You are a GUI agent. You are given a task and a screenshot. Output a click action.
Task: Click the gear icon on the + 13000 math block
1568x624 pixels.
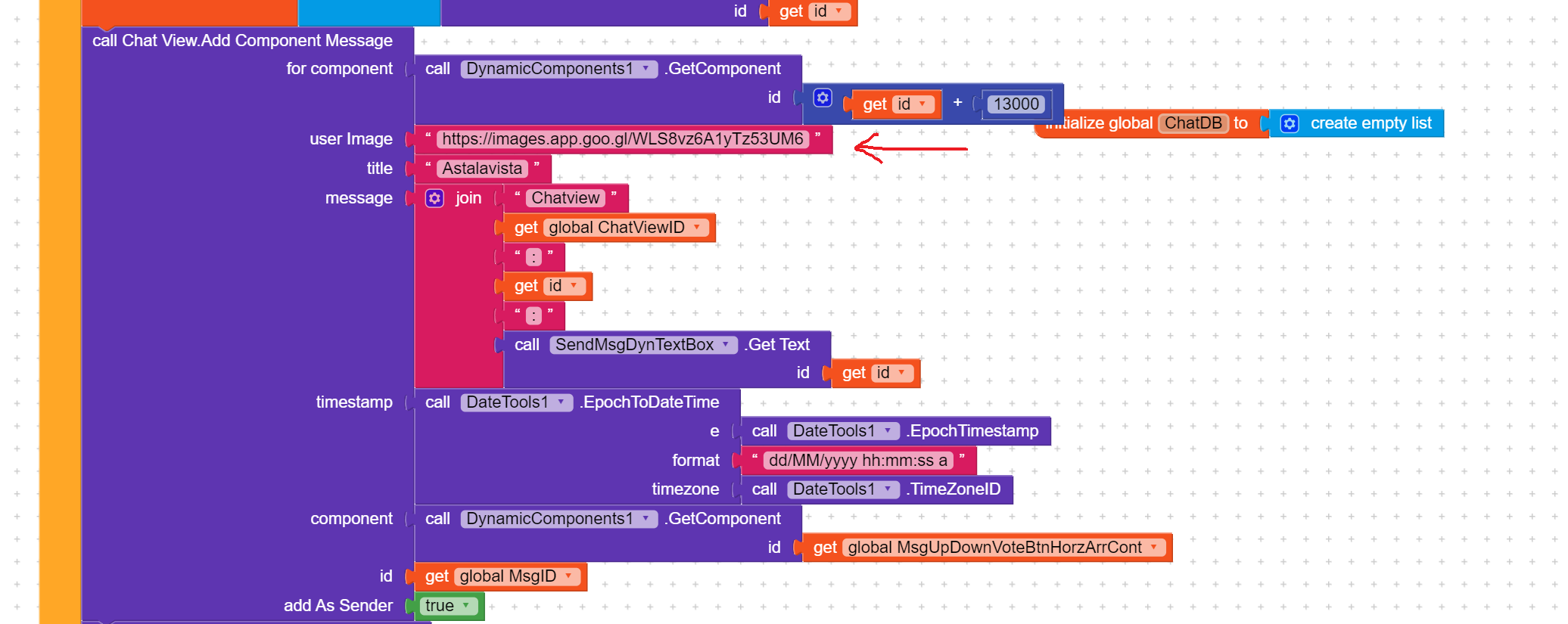(x=823, y=98)
